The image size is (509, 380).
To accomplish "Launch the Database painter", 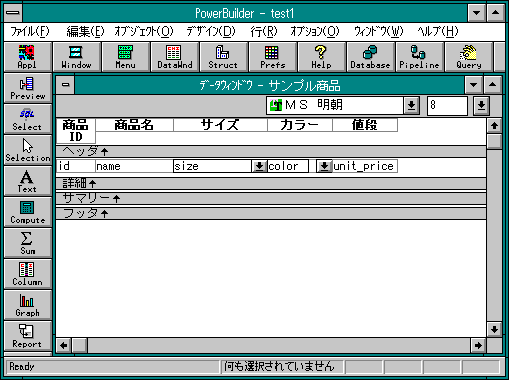I will (370, 57).
